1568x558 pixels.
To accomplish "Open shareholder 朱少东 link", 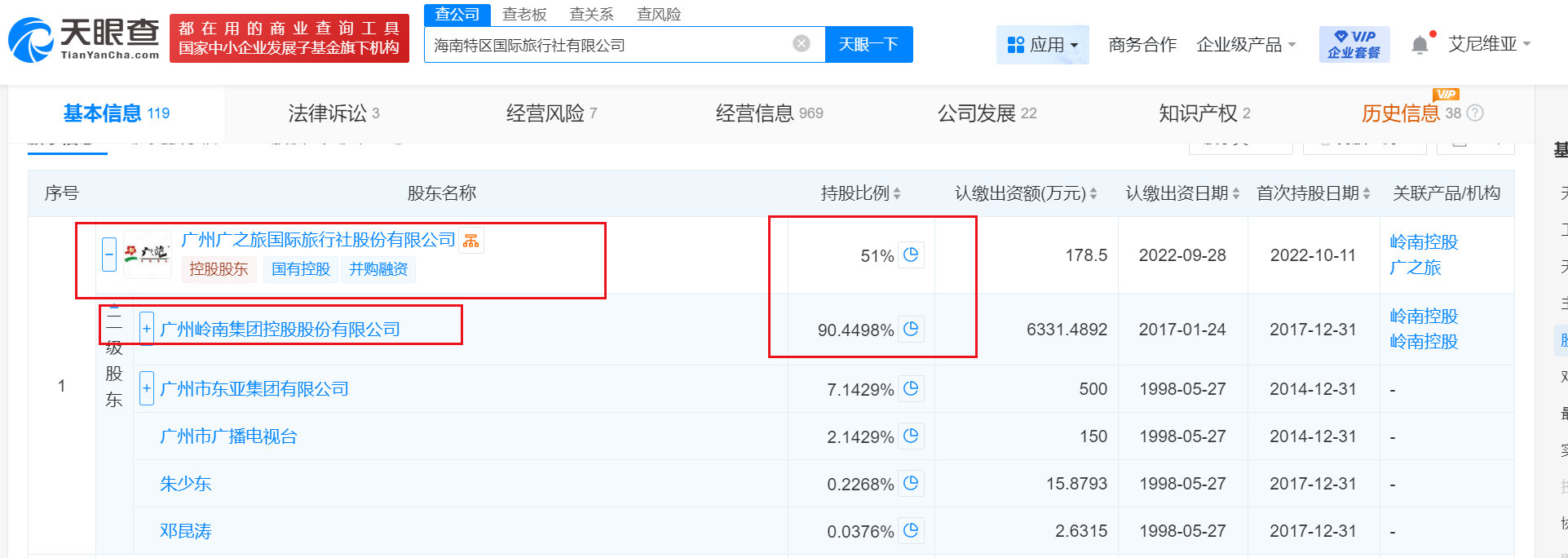I will 185,484.
